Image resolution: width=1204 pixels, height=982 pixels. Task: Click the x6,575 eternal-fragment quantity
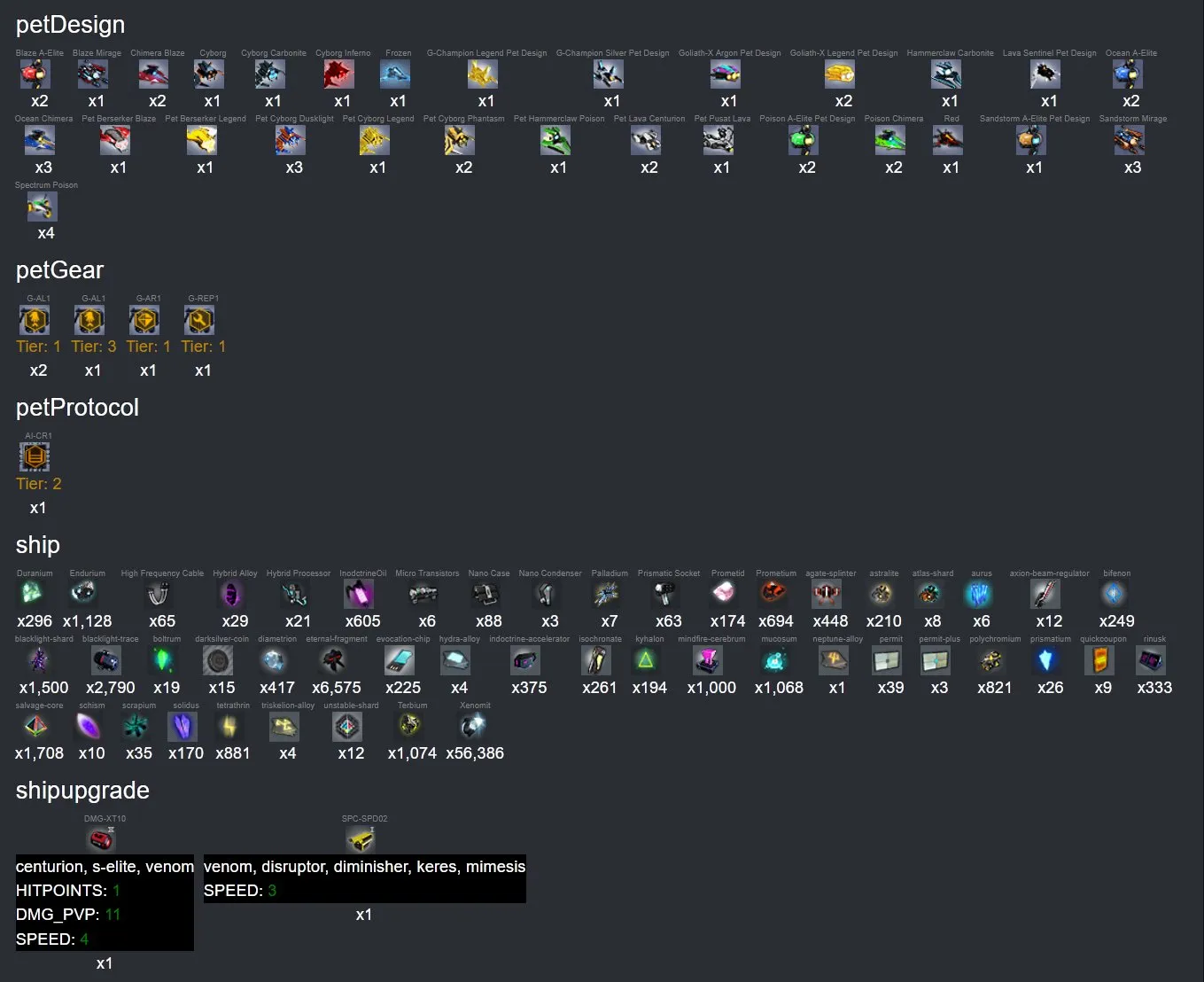337,688
